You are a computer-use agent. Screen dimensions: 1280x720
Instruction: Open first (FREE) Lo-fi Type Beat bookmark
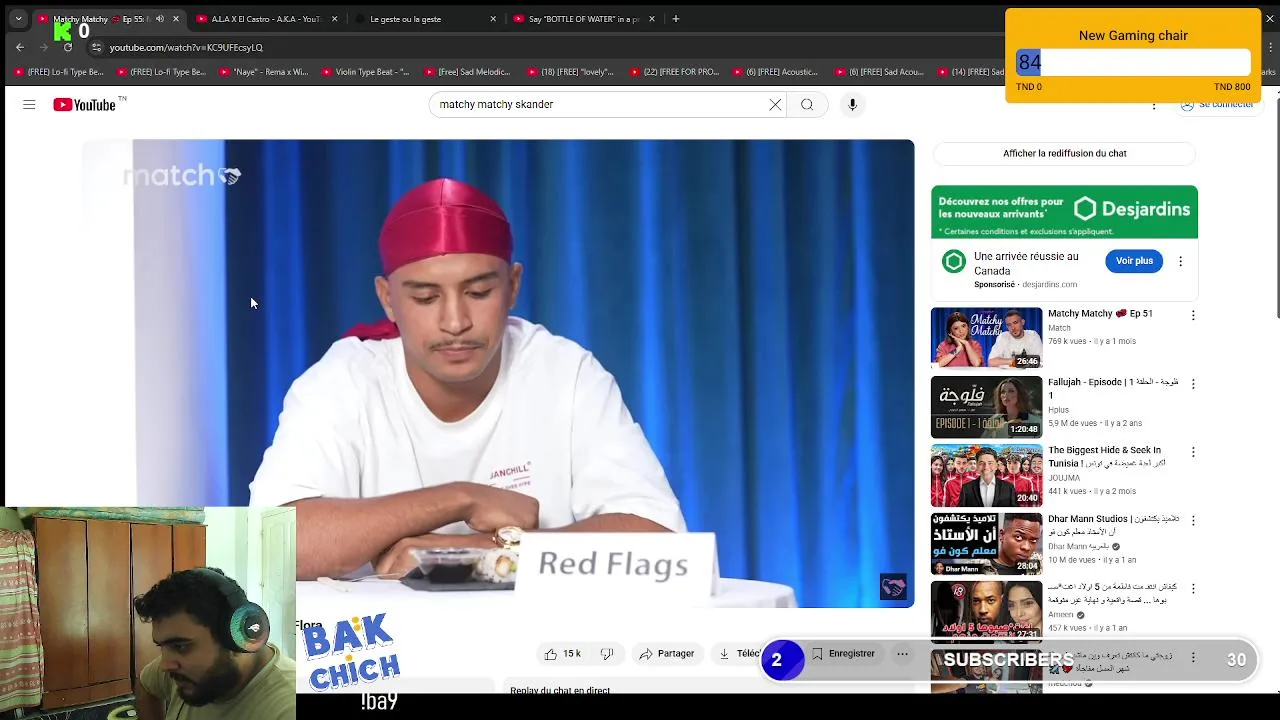(x=59, y=72)
